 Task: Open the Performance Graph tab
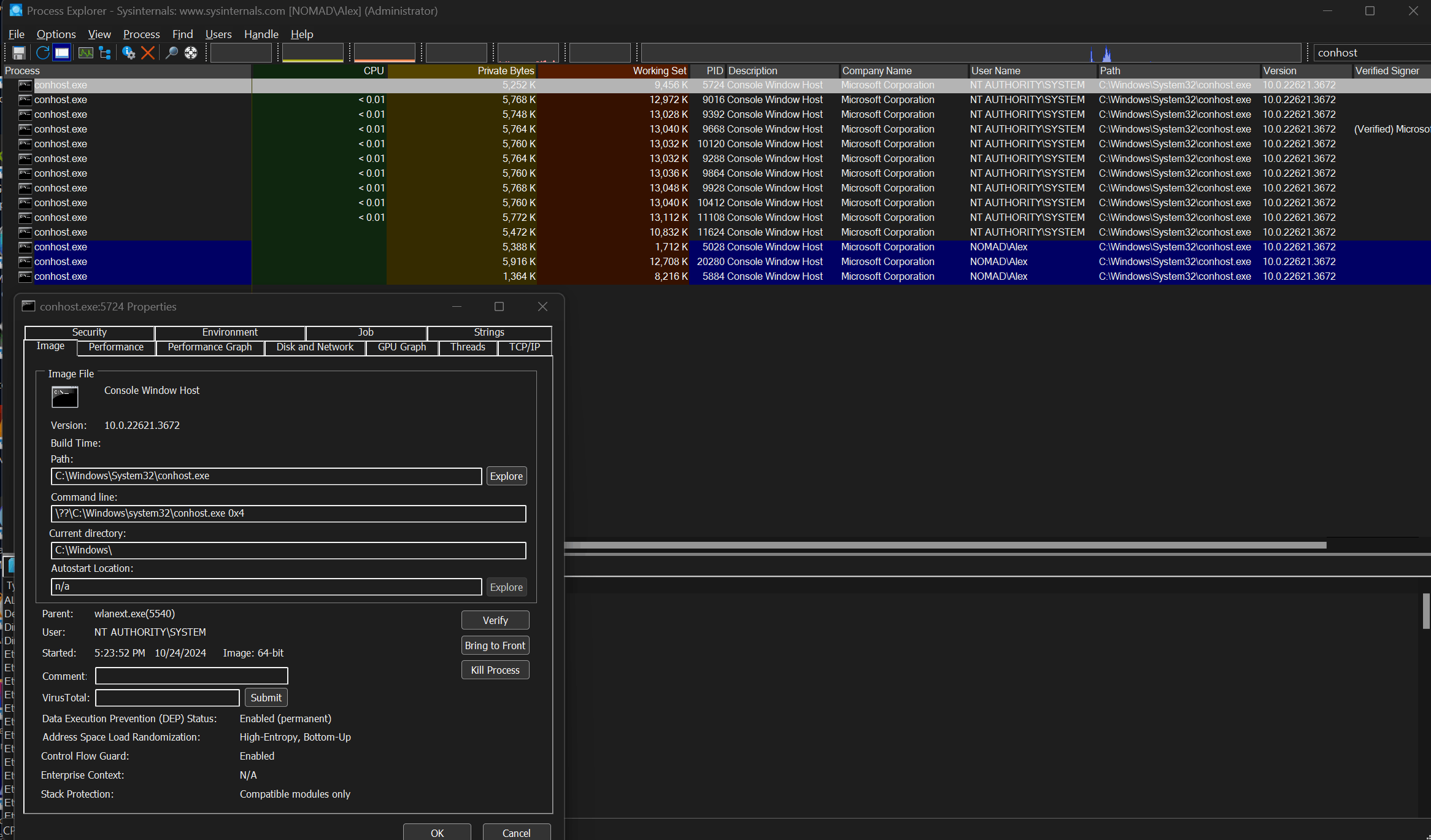pos(210,347)
